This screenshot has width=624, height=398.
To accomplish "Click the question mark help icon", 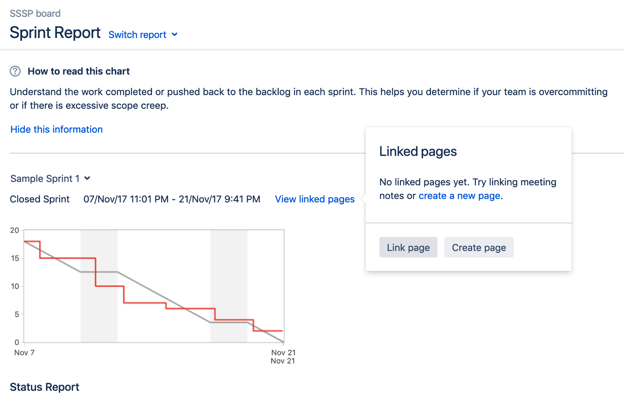I will tap(15, 71).
